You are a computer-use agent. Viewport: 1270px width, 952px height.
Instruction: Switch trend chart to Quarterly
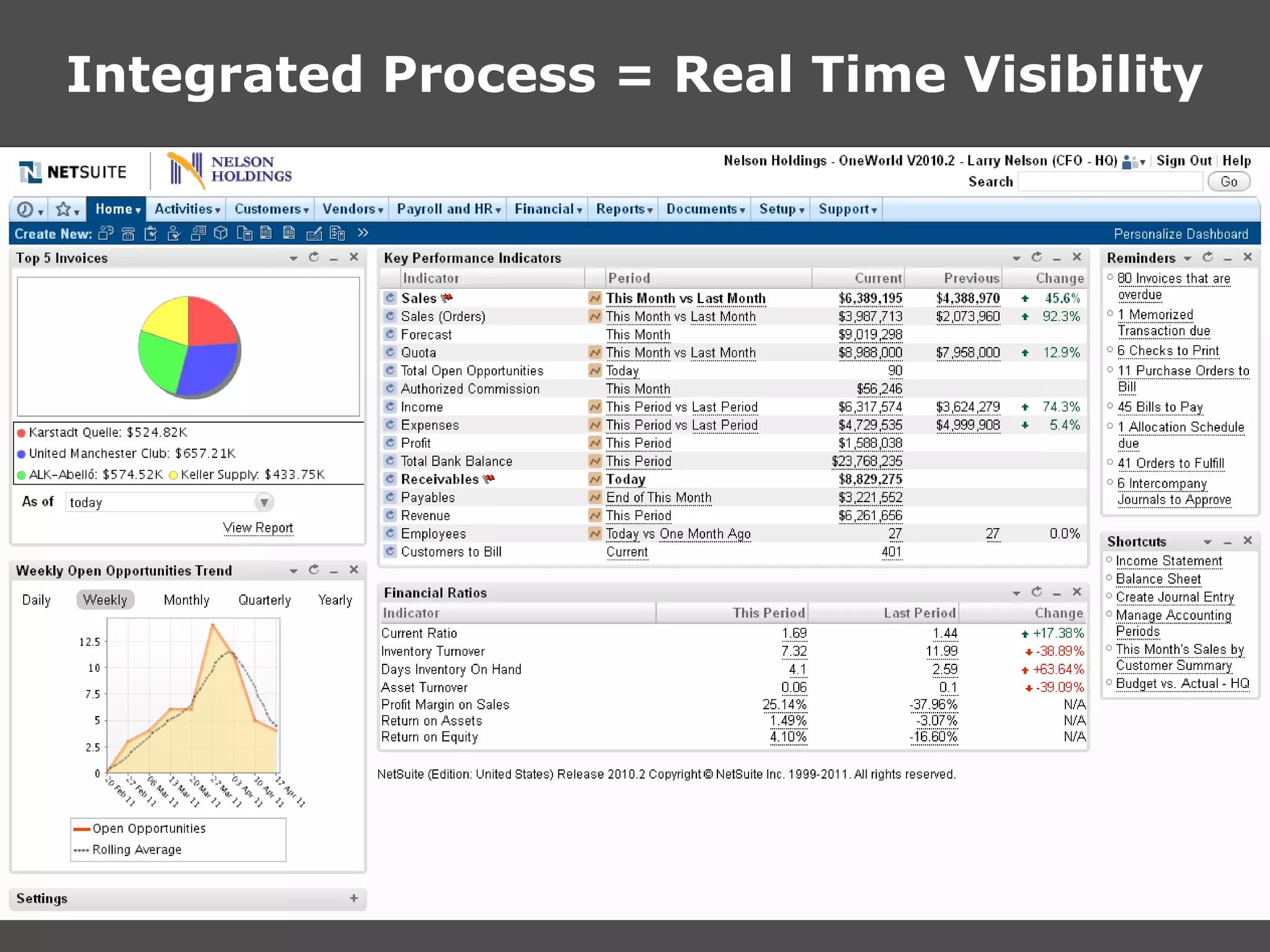coord(265,600)
